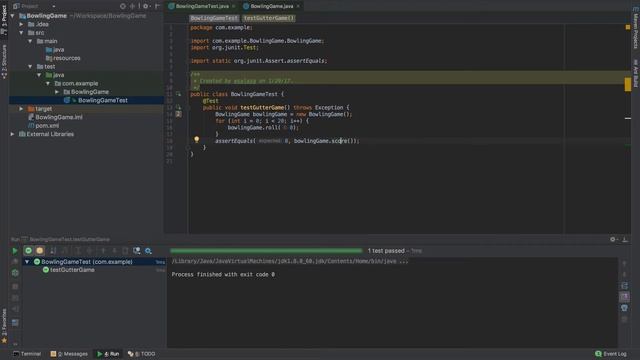The image size is (640, 360).
Task: Expand the .idea folder
Action: pyautogui.click(x=21, y=24)
